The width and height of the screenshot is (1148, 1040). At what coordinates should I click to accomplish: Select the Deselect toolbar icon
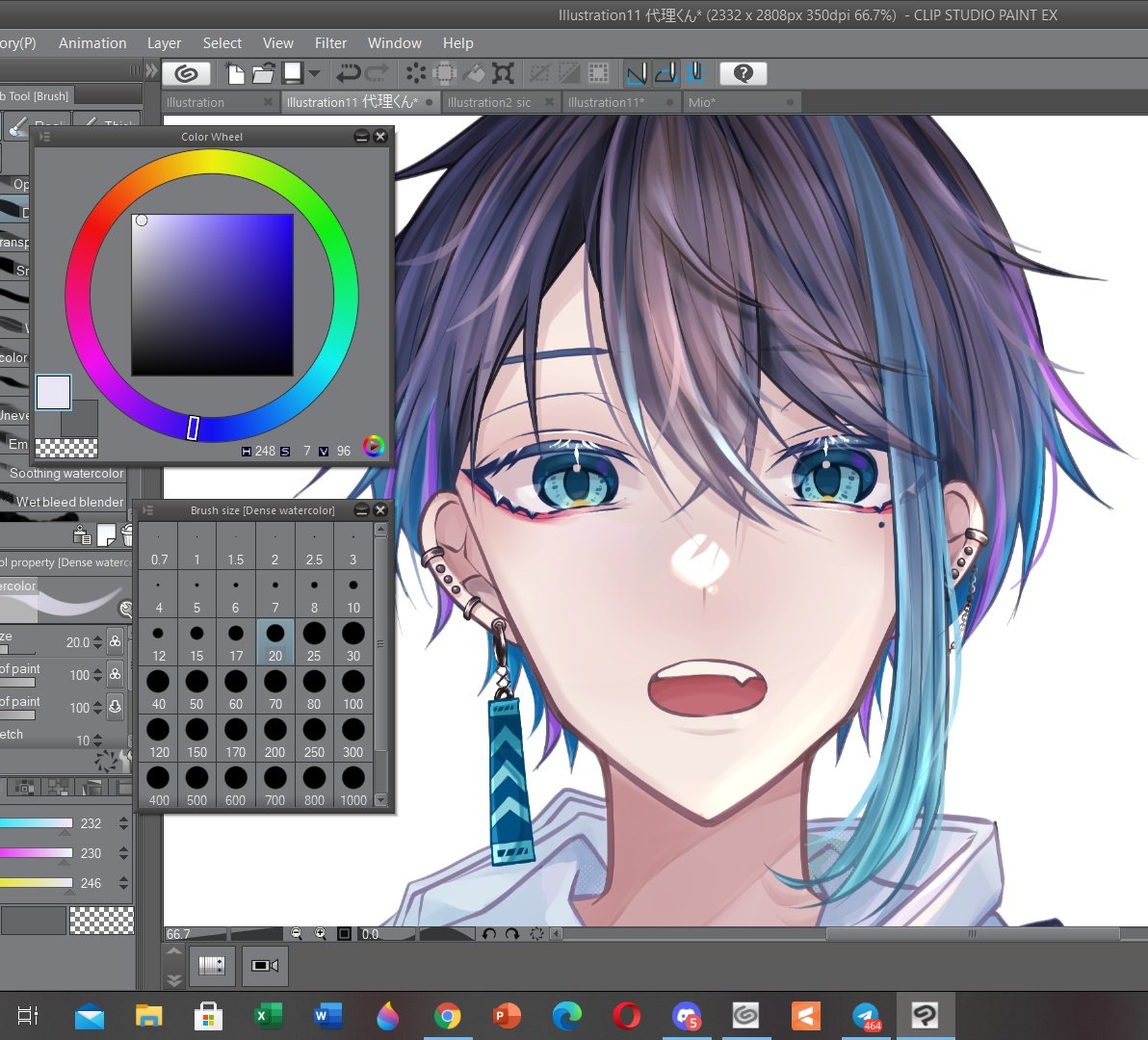[x=539, y=73]
